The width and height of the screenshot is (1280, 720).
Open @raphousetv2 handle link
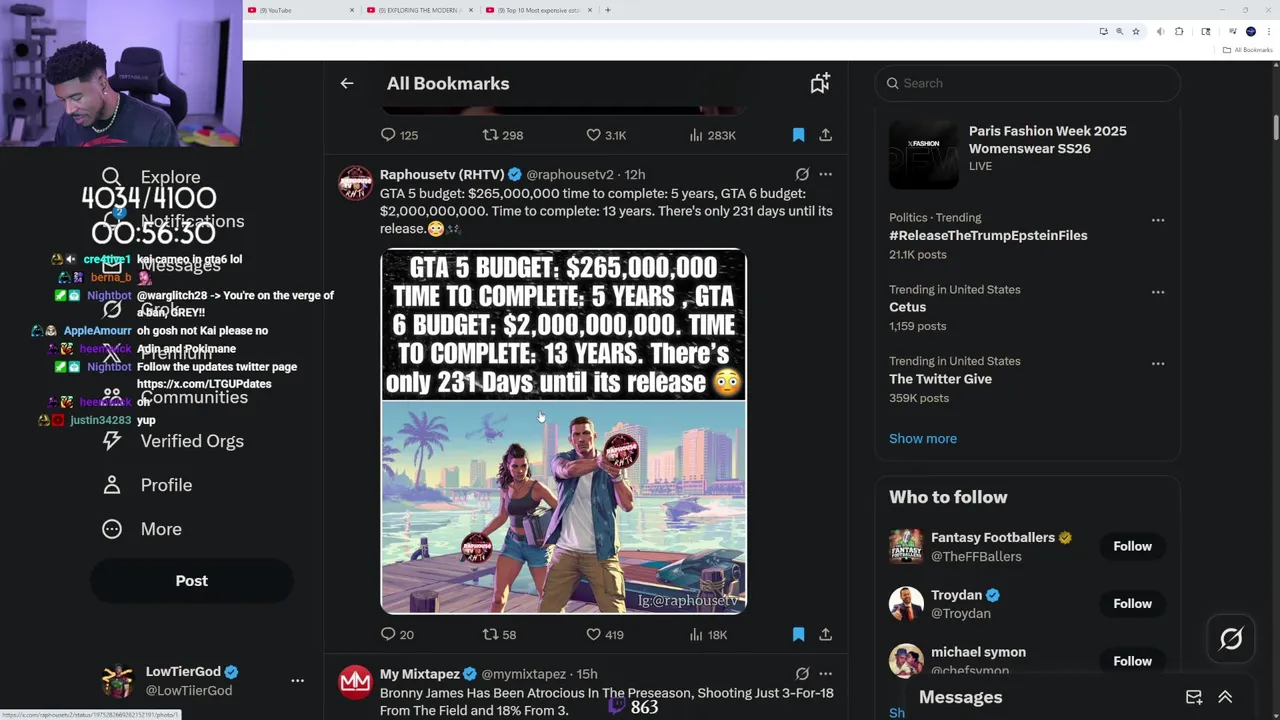pos(570,175)
